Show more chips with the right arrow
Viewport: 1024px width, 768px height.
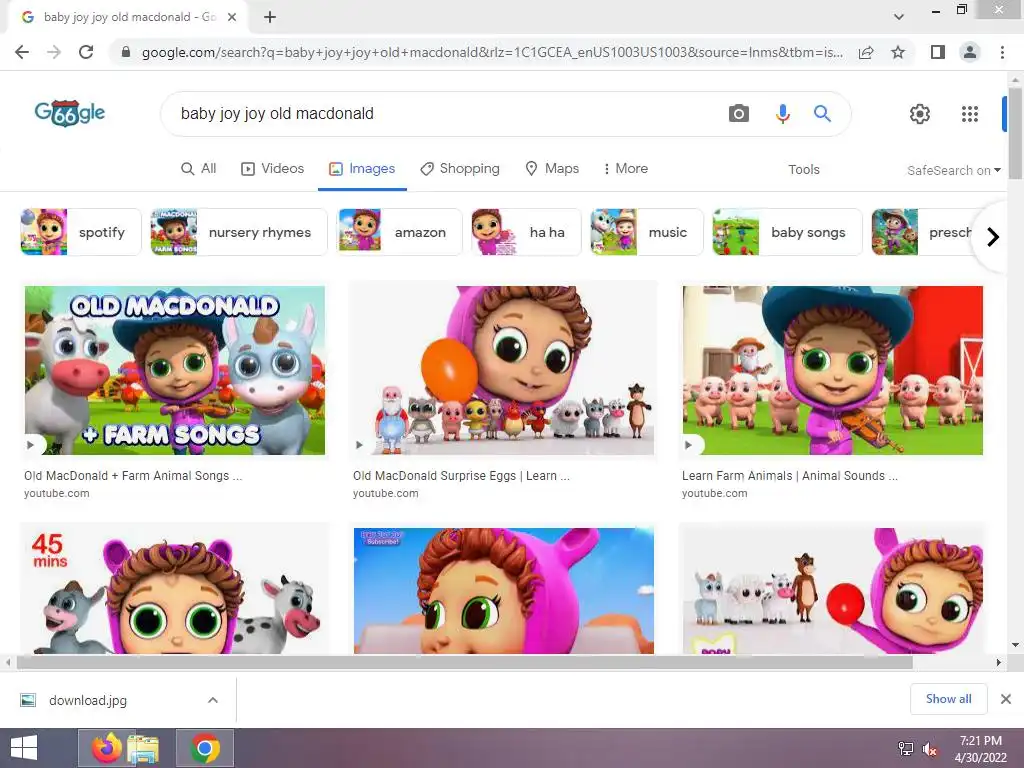[993, 236]
